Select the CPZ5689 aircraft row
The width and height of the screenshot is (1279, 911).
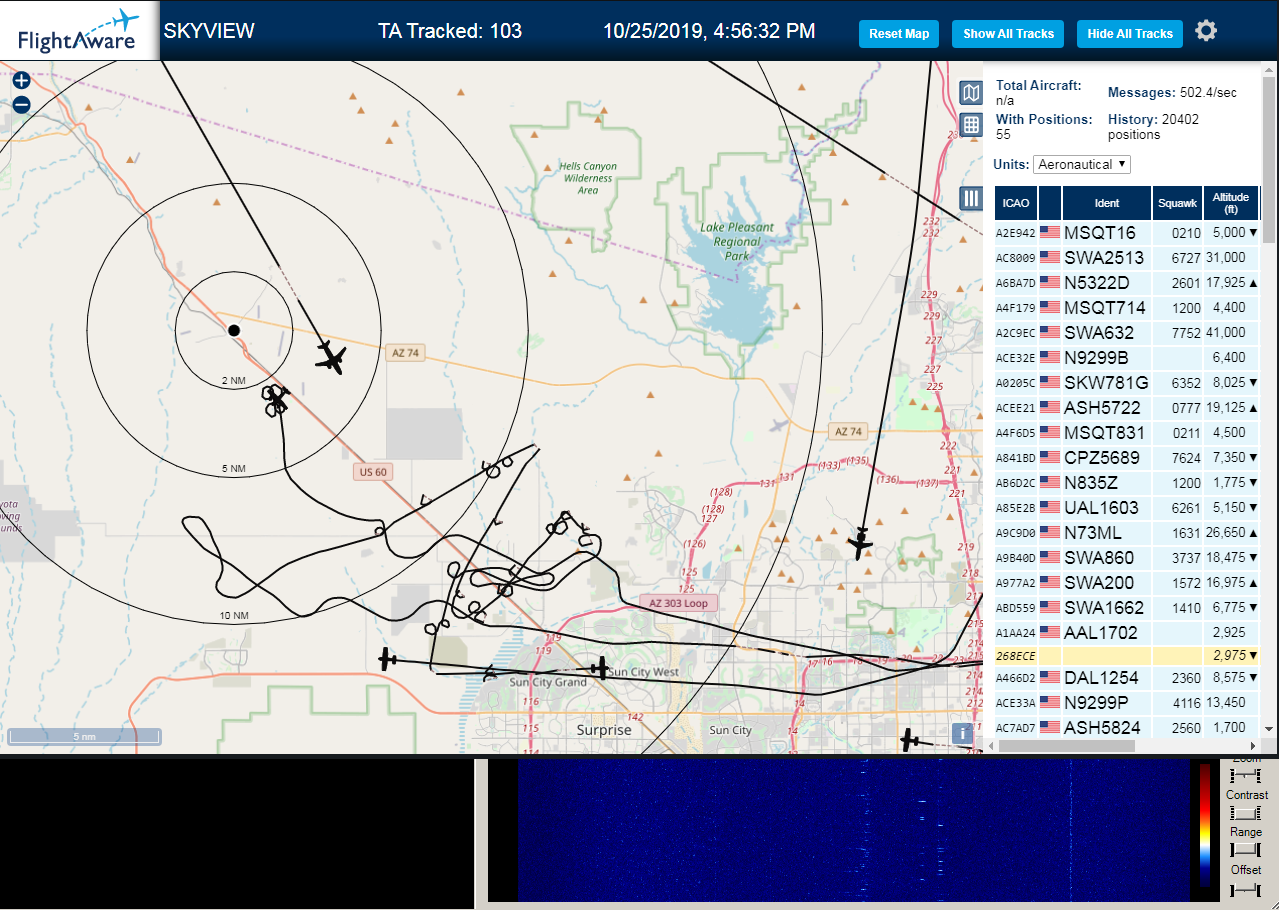point(1127,457)
